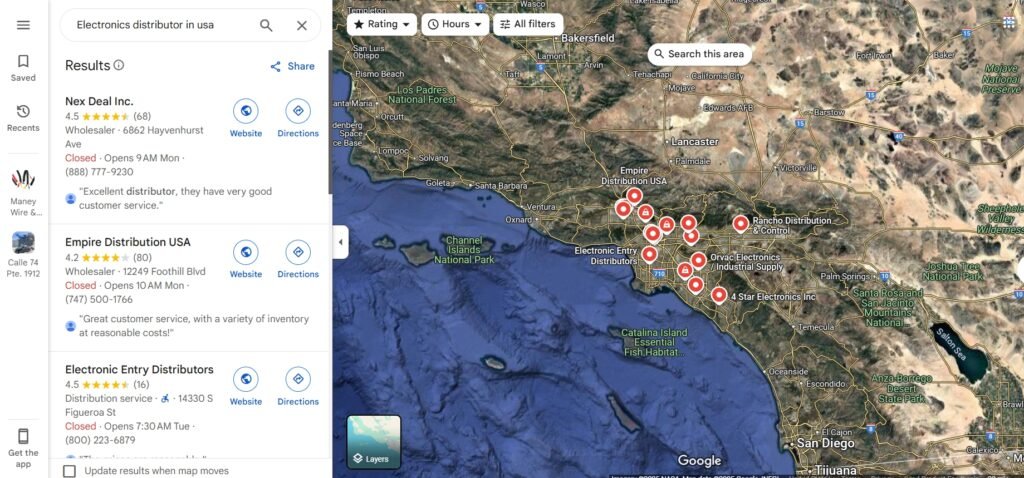Share the results list

(x=292, y=66)
